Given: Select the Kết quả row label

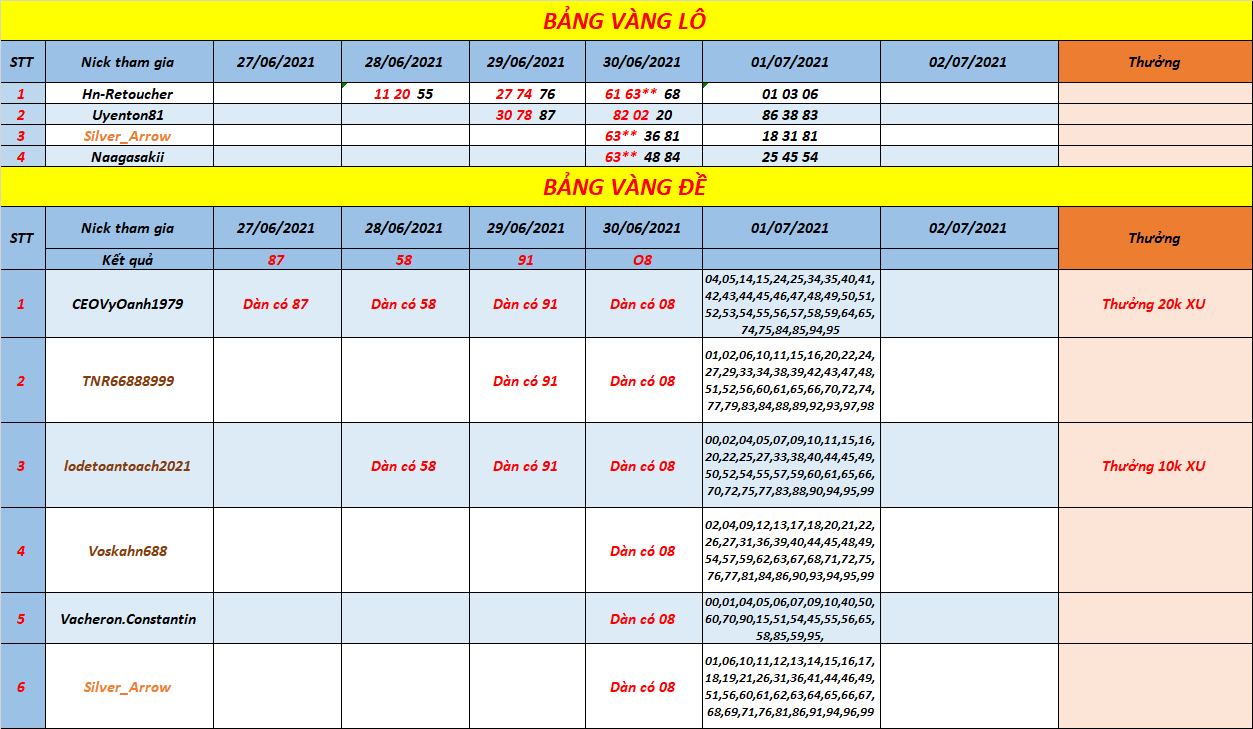Looking at the screenshot, I should point(128,260).
